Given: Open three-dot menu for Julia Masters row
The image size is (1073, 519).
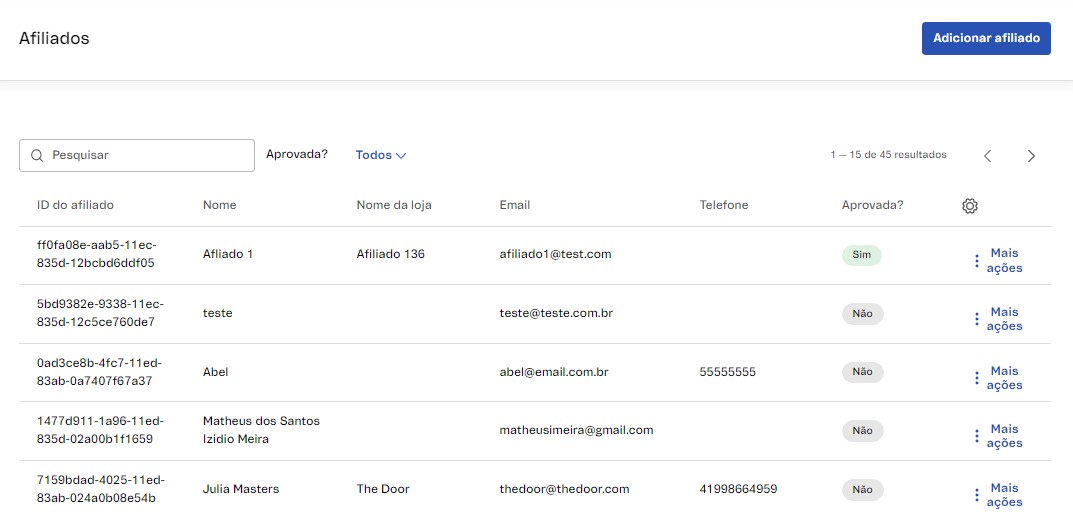Looking at the screenshot, I should pyautogui.click(x=977, y=495).
